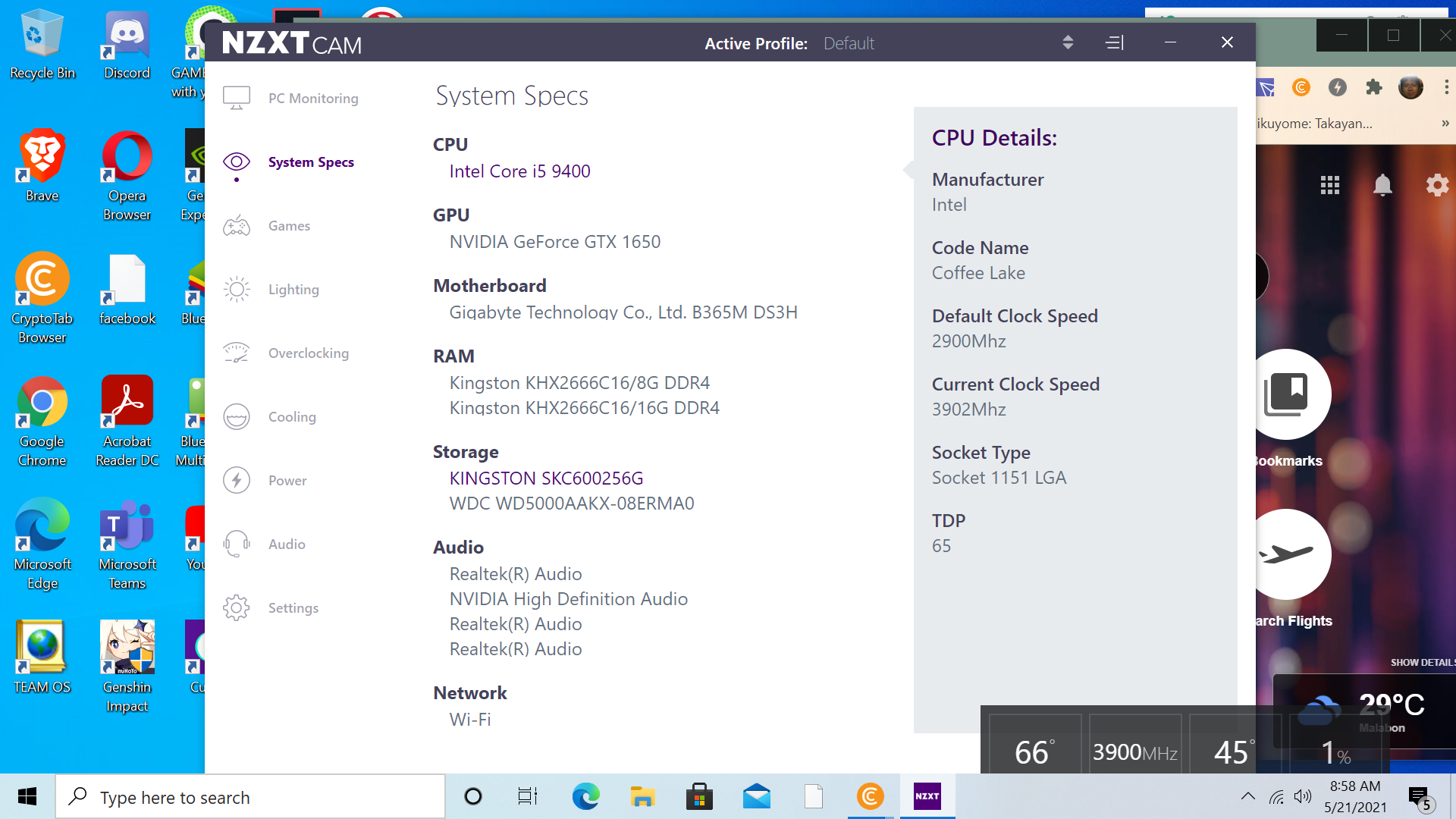Open the Active Profile Default selector

[x=849, y=44]
